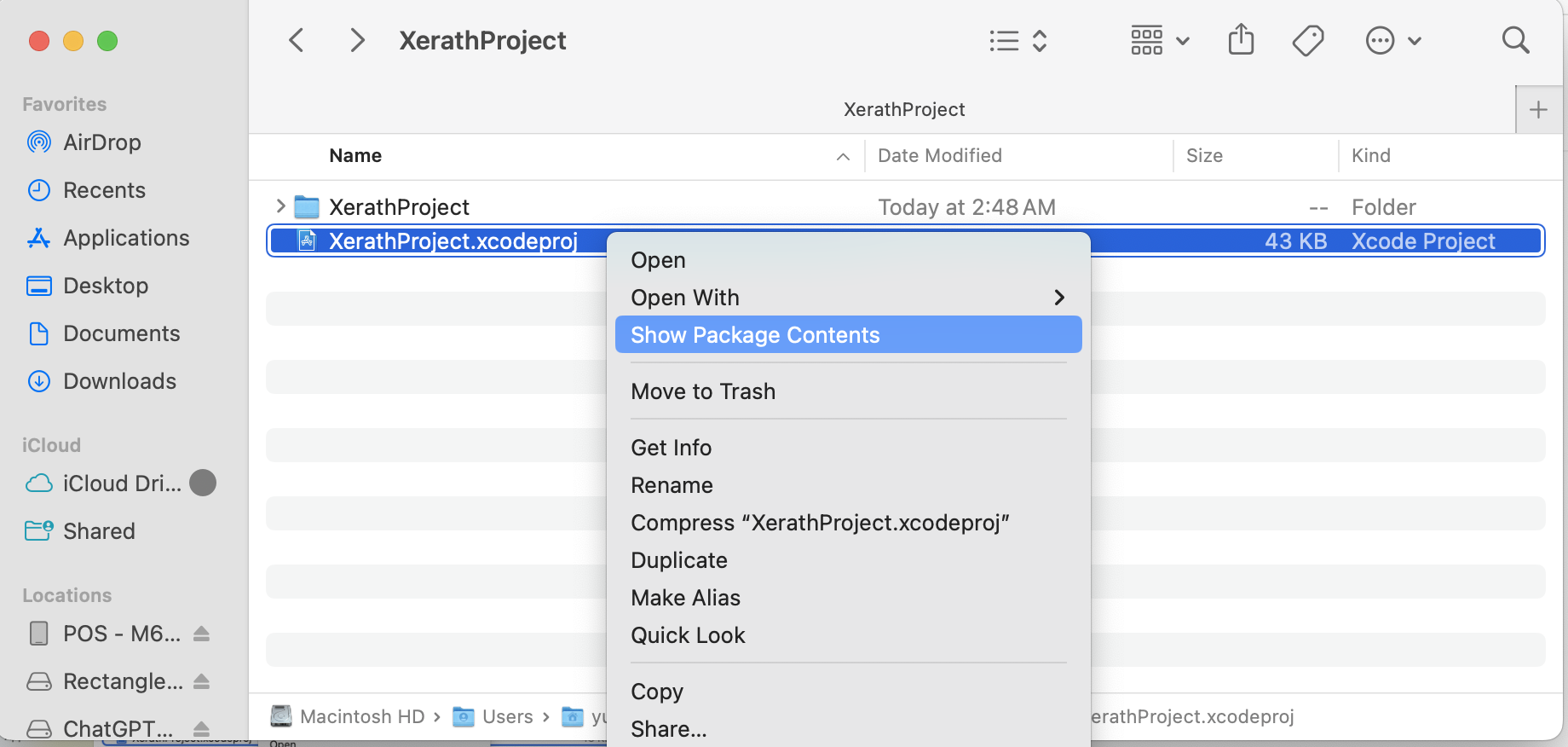Choose Duplicate from the context menu
Image resolution: width=1568 pixels, height=747 pixels.
click(x=848, y=560)
